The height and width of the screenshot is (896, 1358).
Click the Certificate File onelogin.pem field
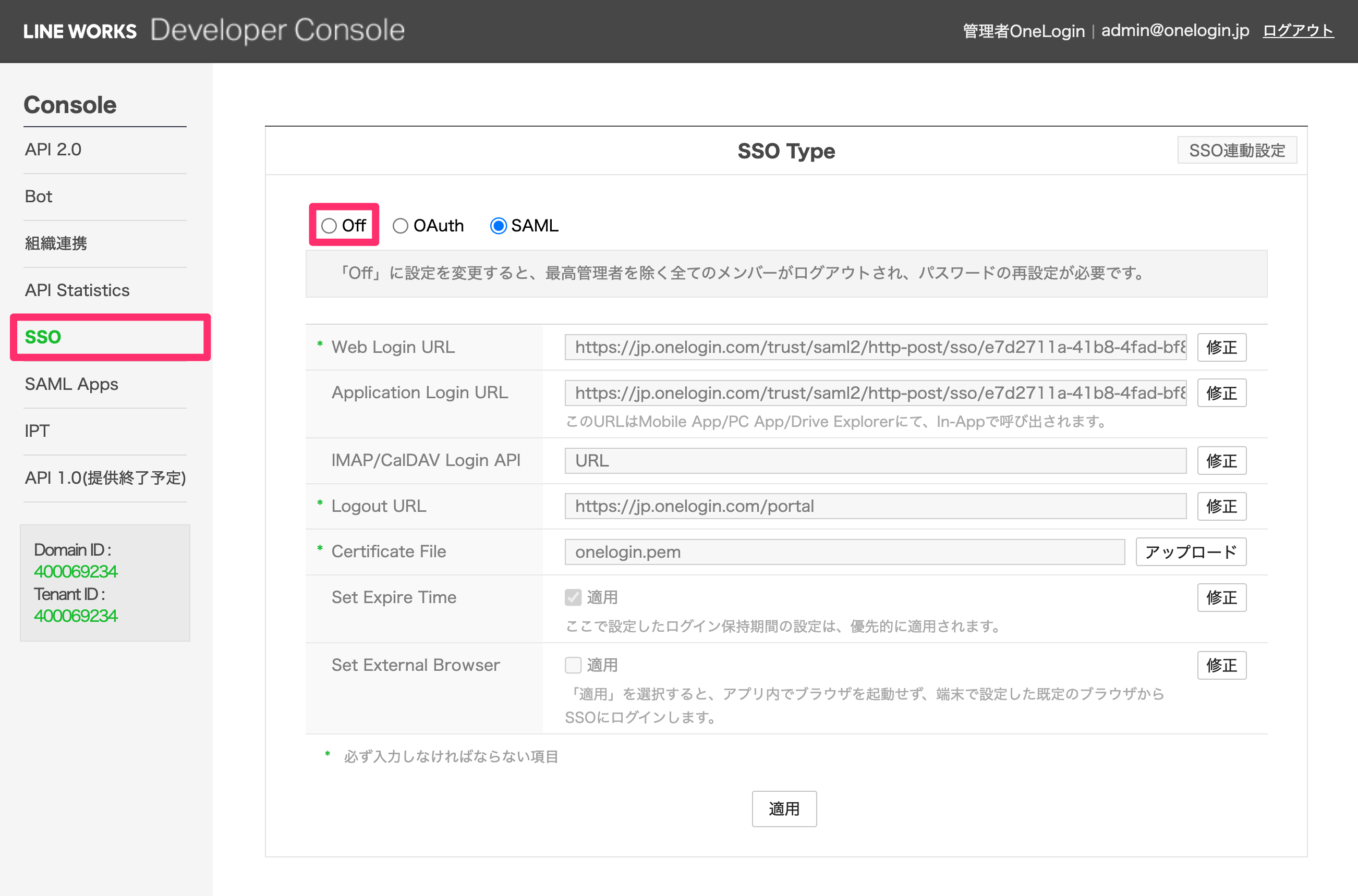(x=844, y=551)
